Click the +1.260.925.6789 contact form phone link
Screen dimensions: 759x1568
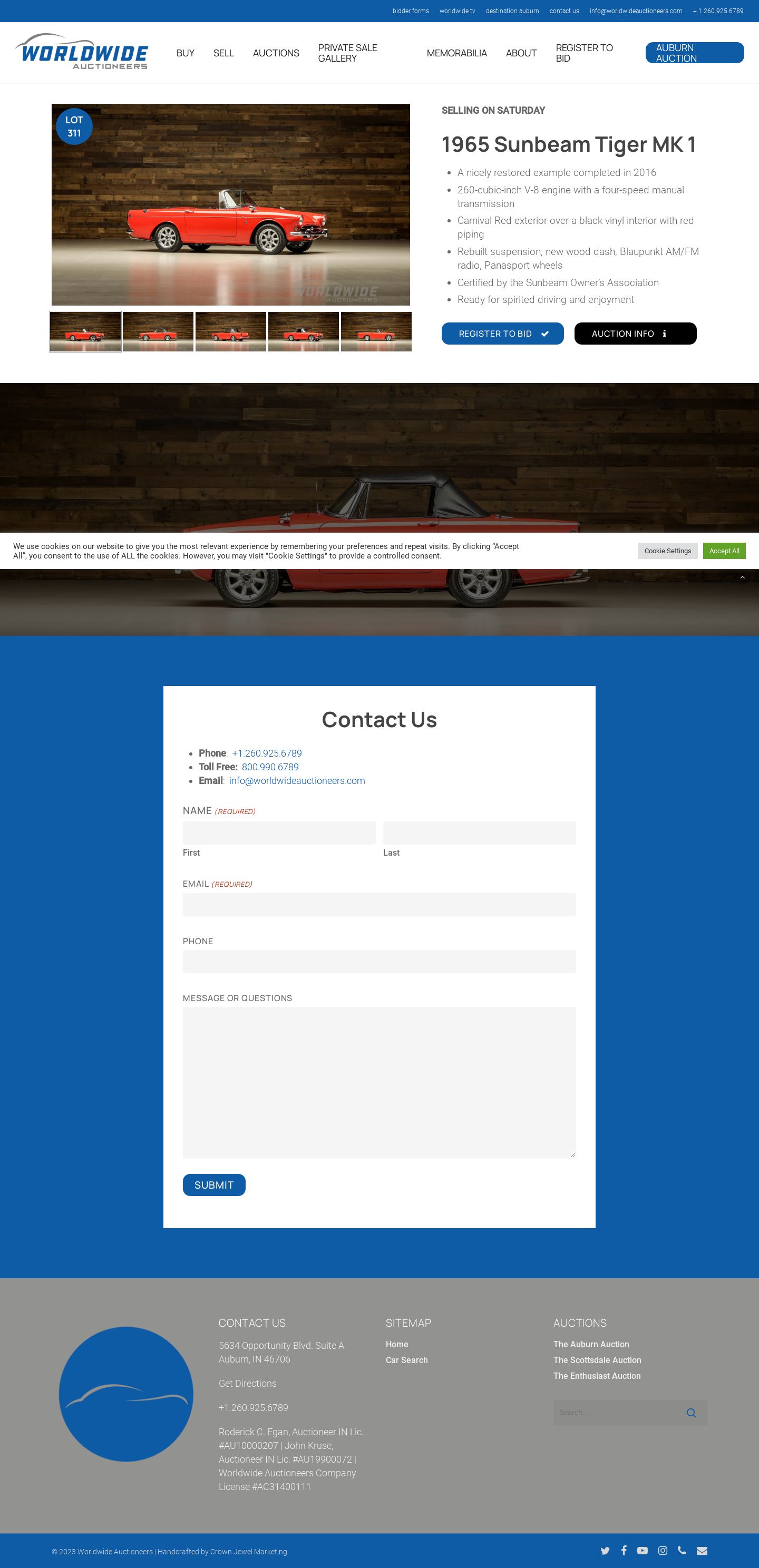(267, 753)
